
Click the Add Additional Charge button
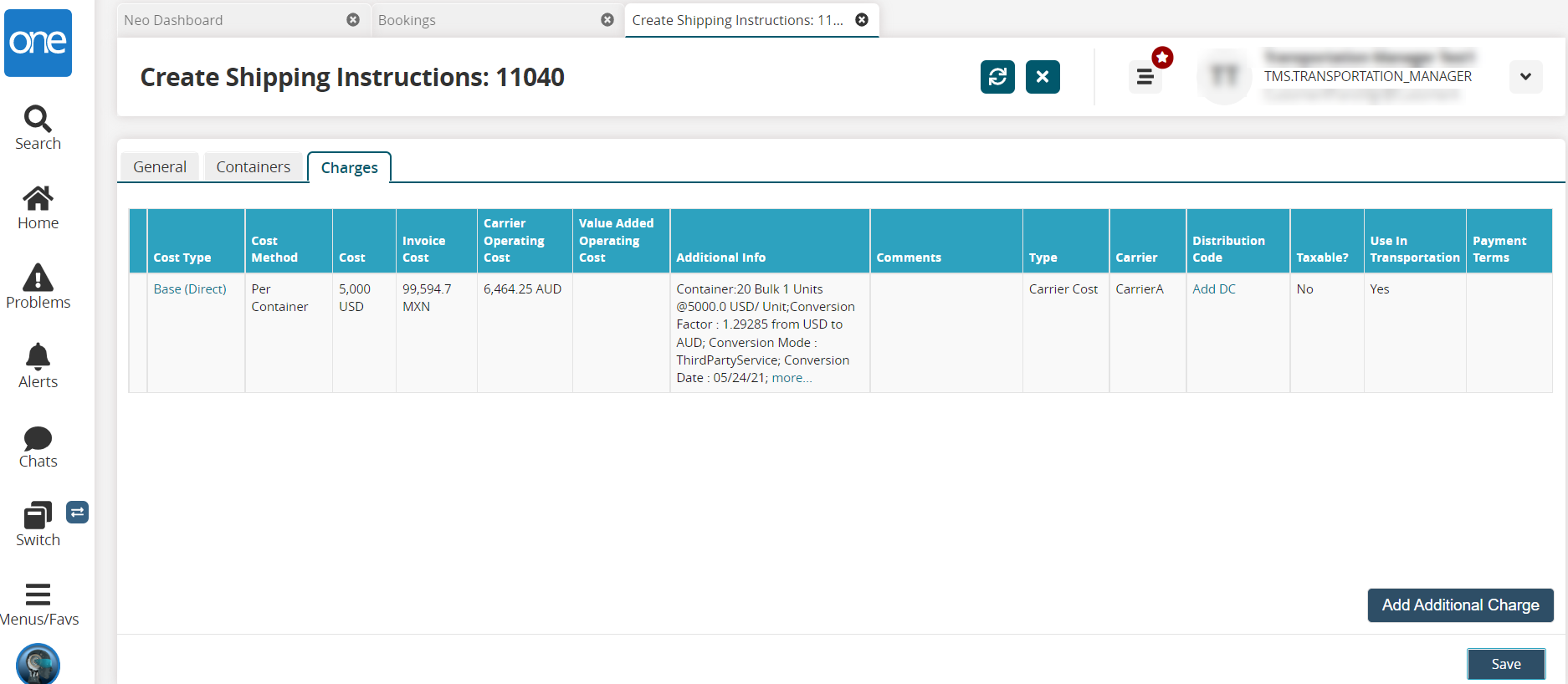(x=1460, y=605)
